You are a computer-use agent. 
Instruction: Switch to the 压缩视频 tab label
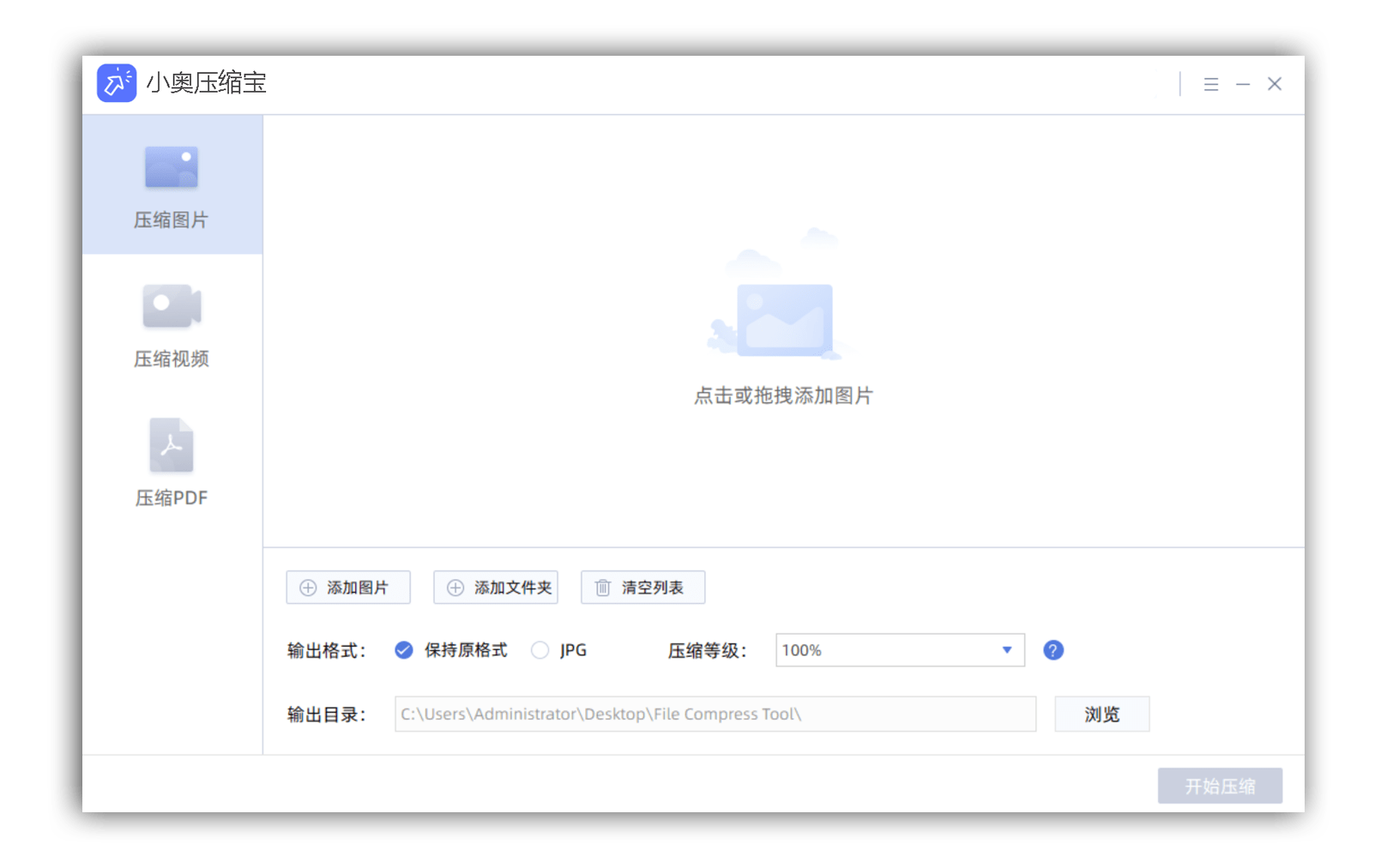click(172, 359)
